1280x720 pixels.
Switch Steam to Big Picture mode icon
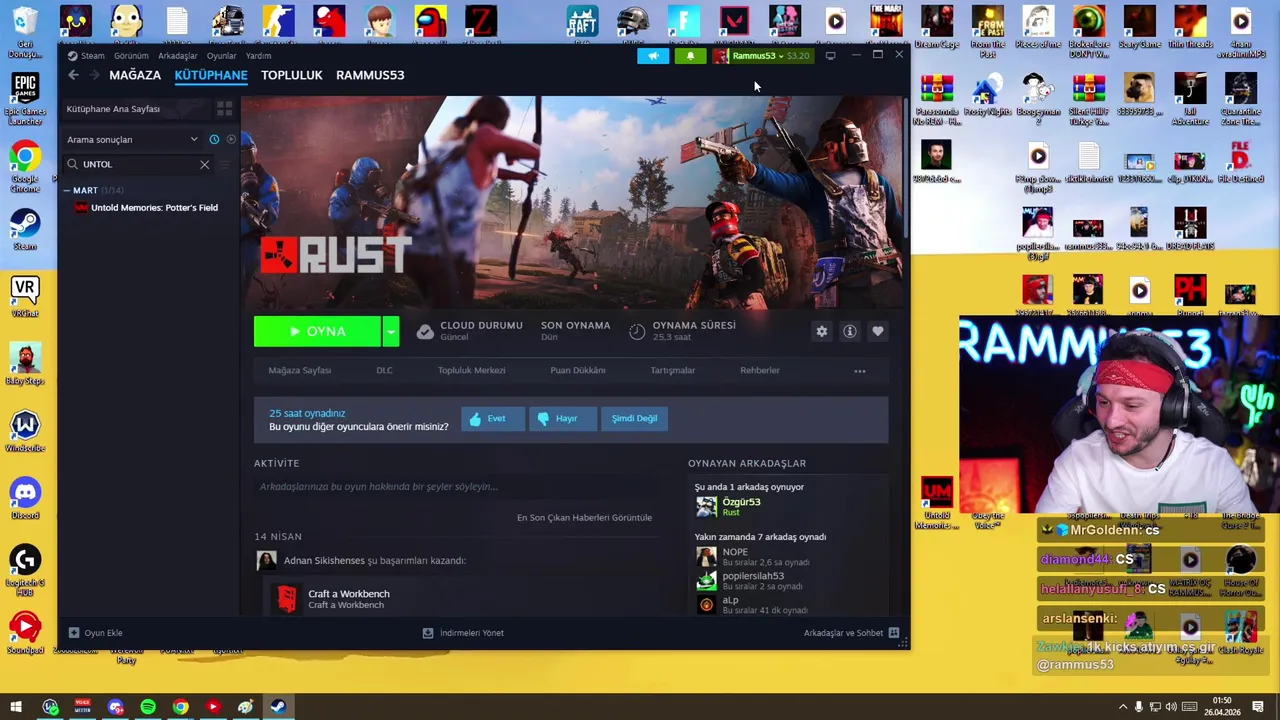tap(830, 56)
